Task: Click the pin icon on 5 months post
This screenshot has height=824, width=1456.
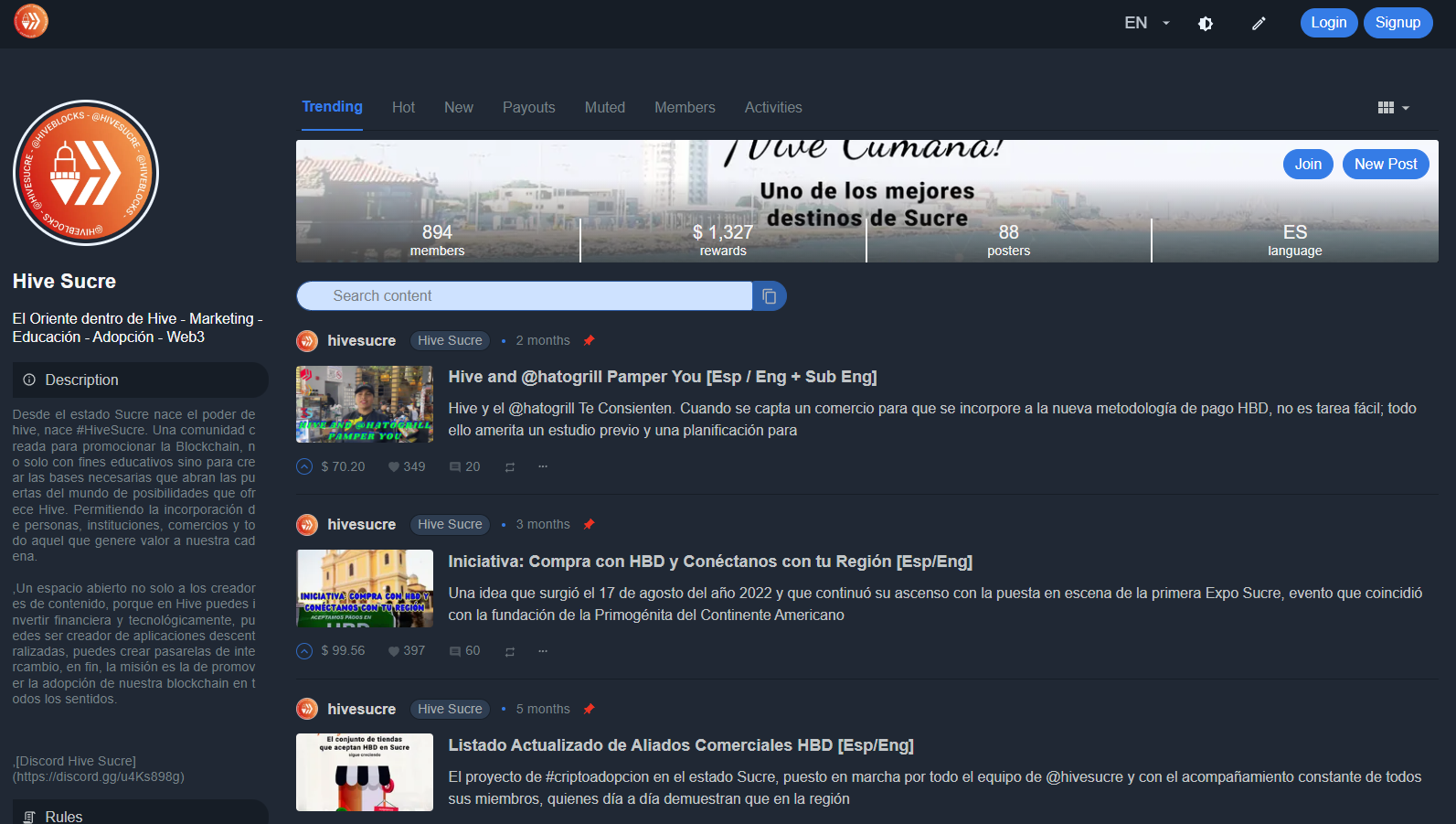Action: (x=590, y=708)
